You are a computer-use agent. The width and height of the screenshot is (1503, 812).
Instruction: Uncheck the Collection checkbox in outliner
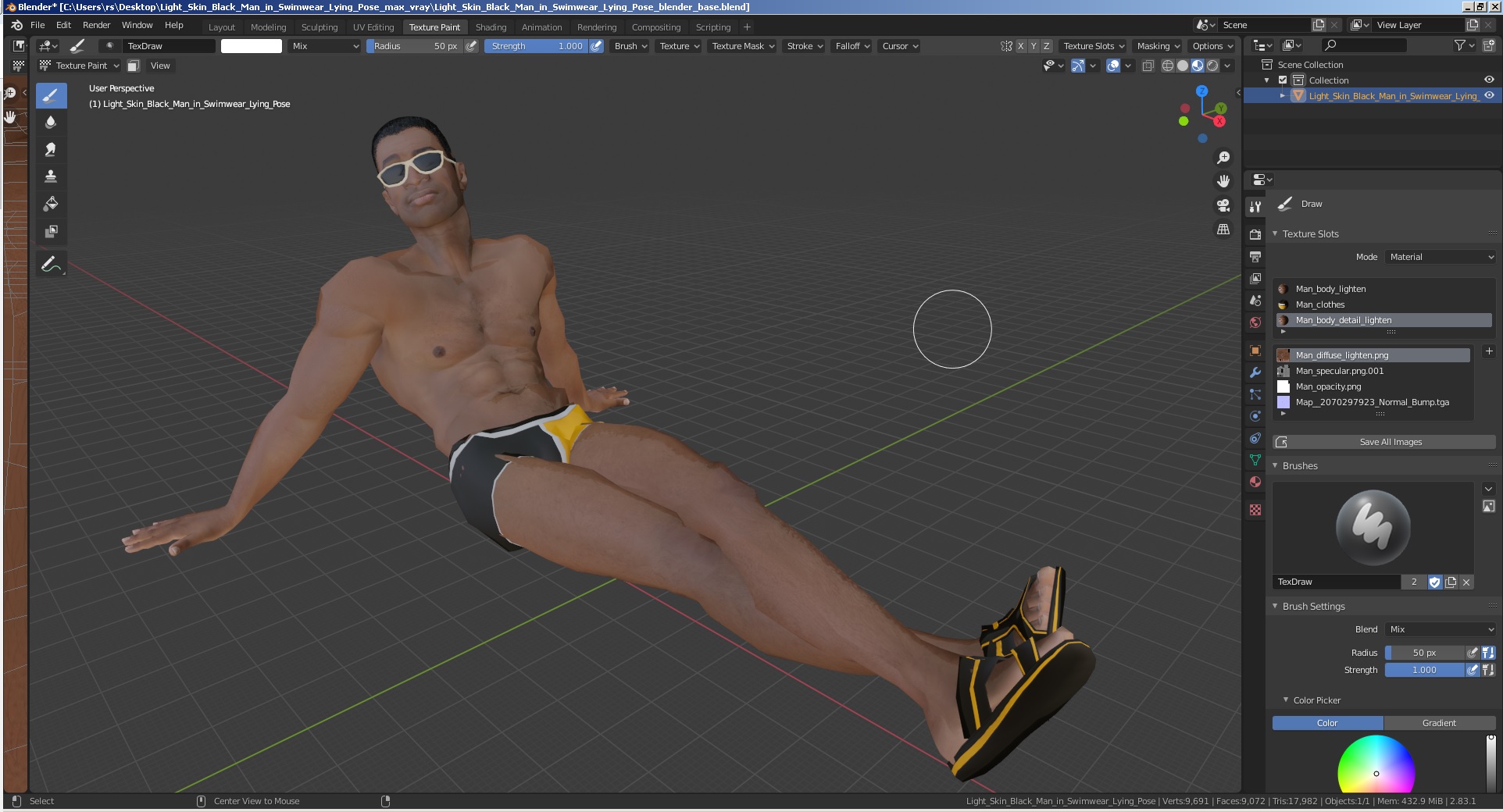tap(1283, 80)
